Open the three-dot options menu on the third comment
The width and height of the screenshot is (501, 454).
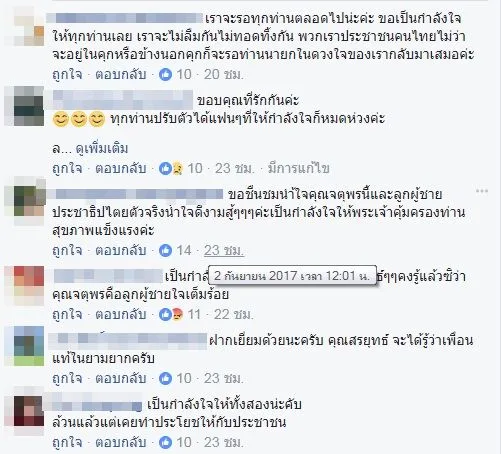(x=482, y=191)
